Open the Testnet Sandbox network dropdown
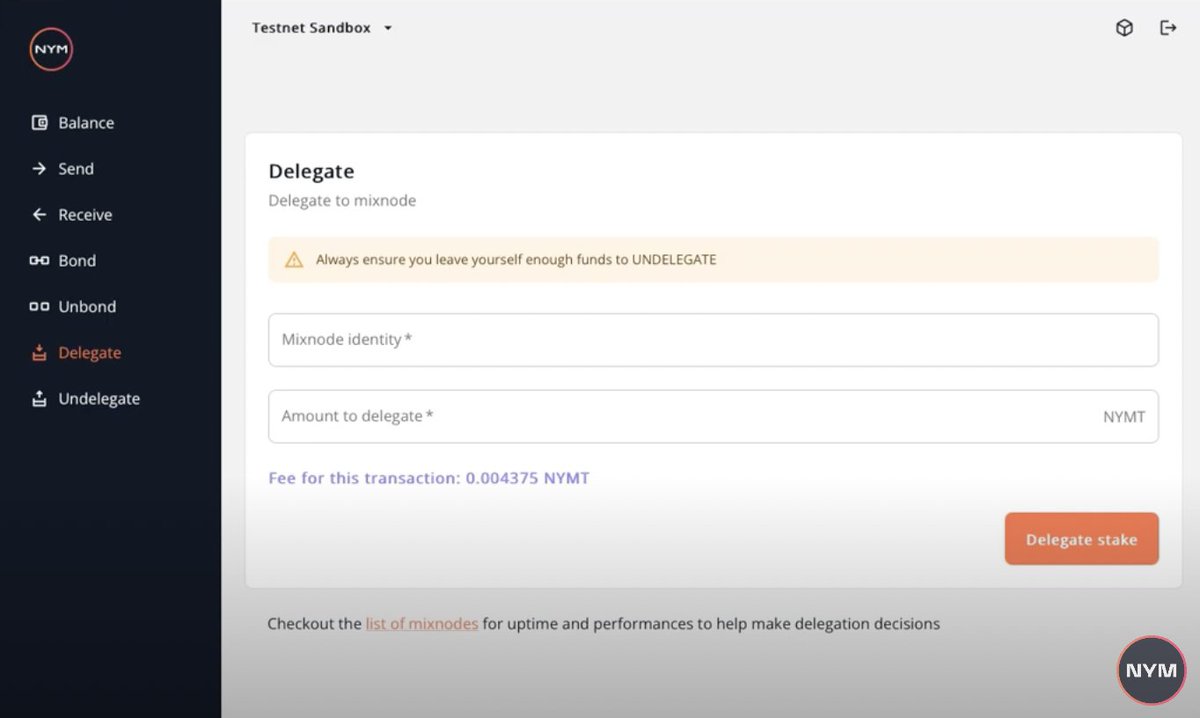 pos(322,28)
